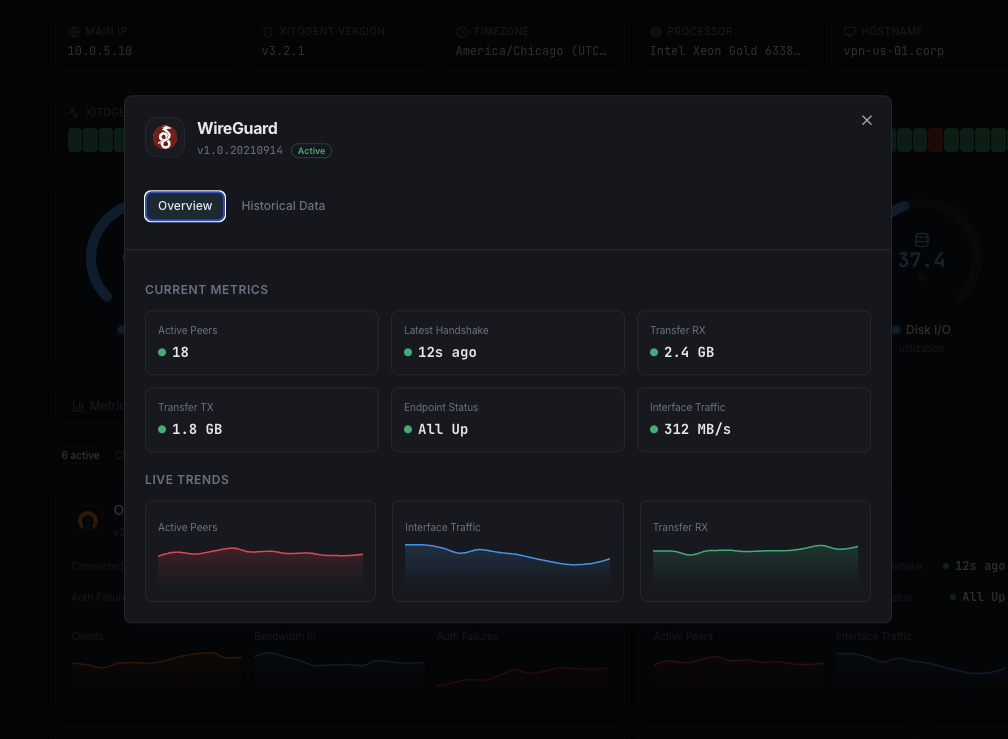1008x739 pixels.
Task: Click the Processor chip icon
Action: [656, 31]
